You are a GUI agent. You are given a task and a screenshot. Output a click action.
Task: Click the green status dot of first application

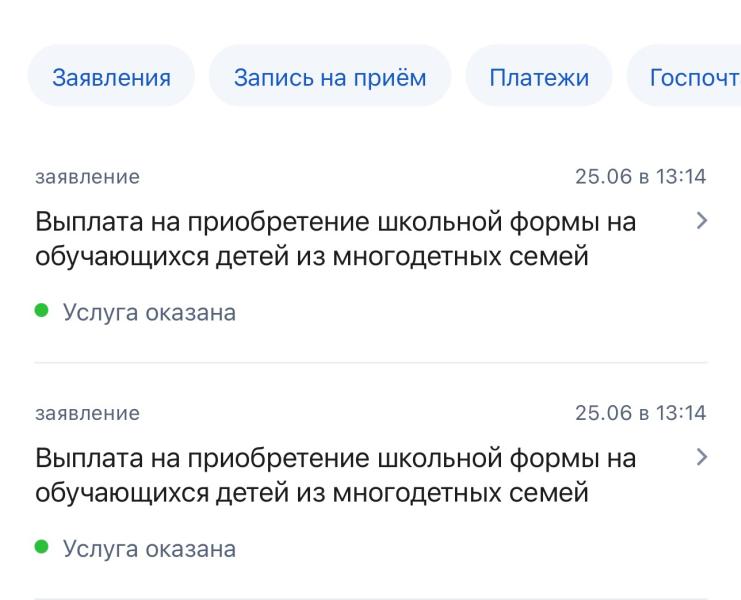click(42, 310)
